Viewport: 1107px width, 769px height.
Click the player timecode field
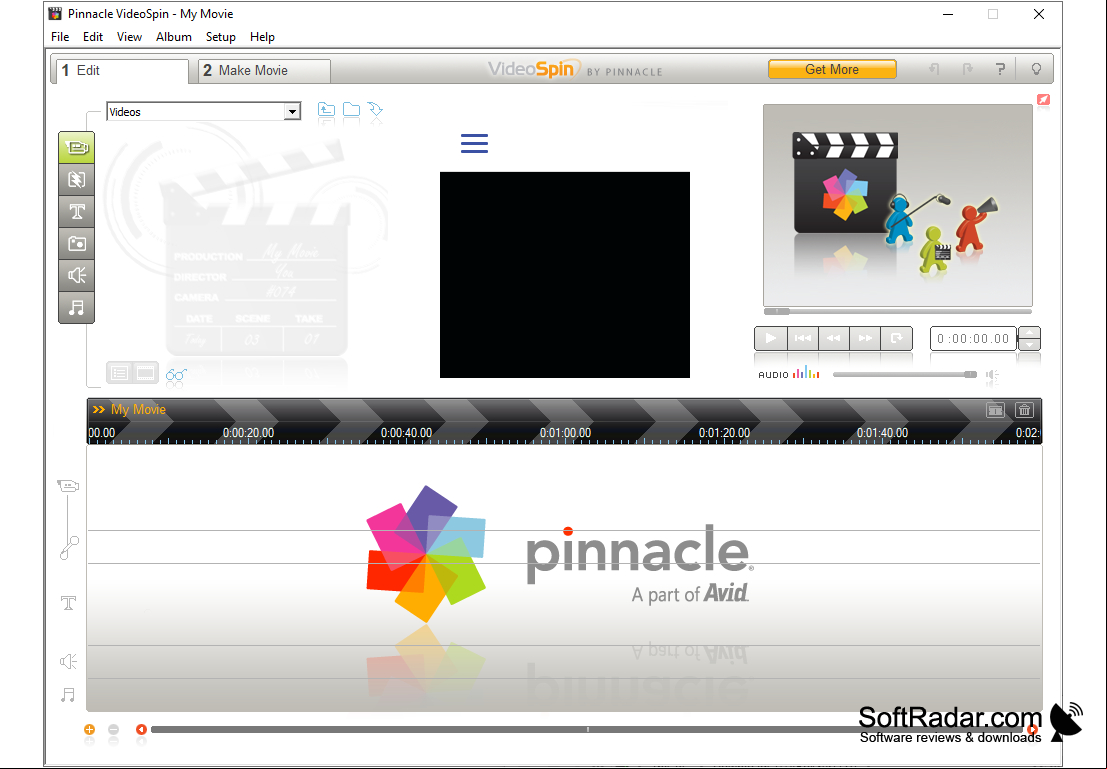[x=973, y=339]
